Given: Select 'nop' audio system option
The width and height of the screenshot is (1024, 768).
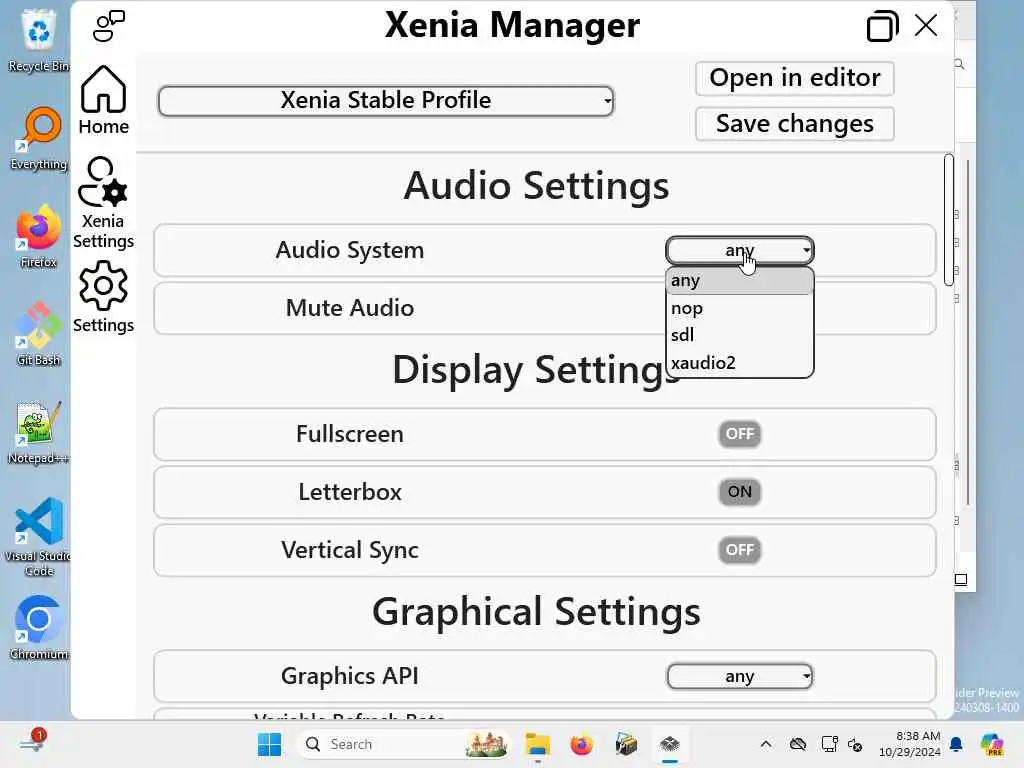Looking at the screenshot, I should [x=739, y=308].
